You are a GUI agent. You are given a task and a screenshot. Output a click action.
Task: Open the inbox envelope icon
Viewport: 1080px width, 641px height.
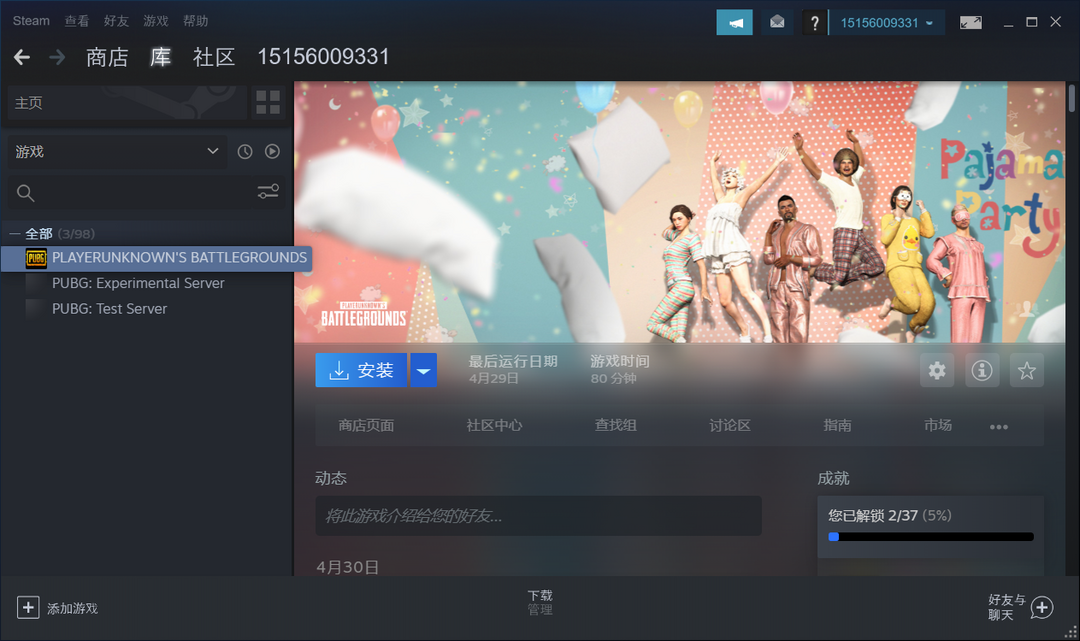[777, 22]
